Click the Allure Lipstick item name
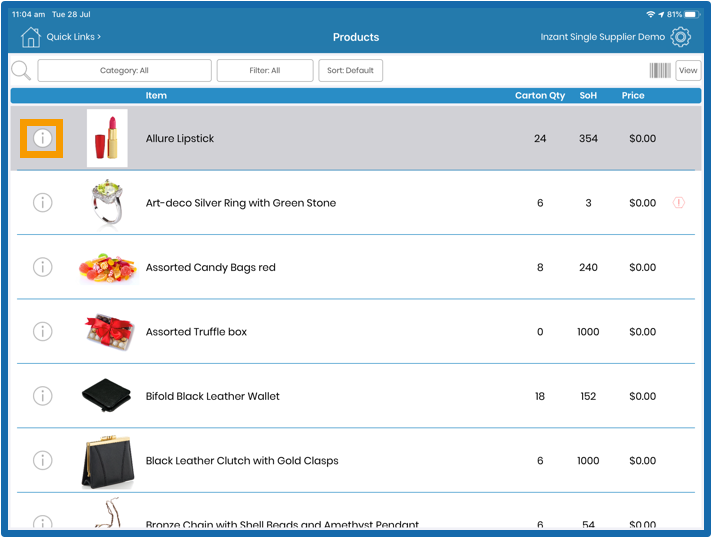Image resolution: width=712 pixels, height=537 pixels. (180, 138)
